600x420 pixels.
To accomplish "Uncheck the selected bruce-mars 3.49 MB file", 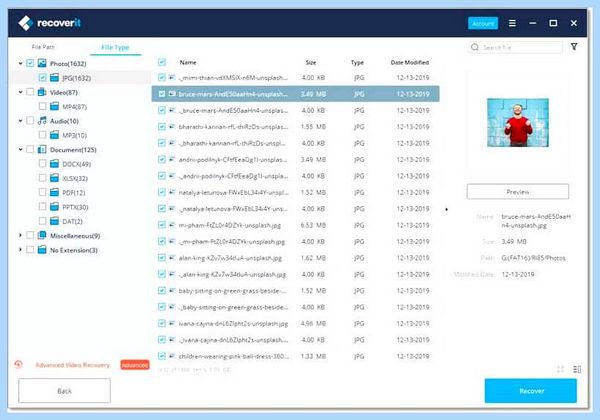I will coord(162,94).
